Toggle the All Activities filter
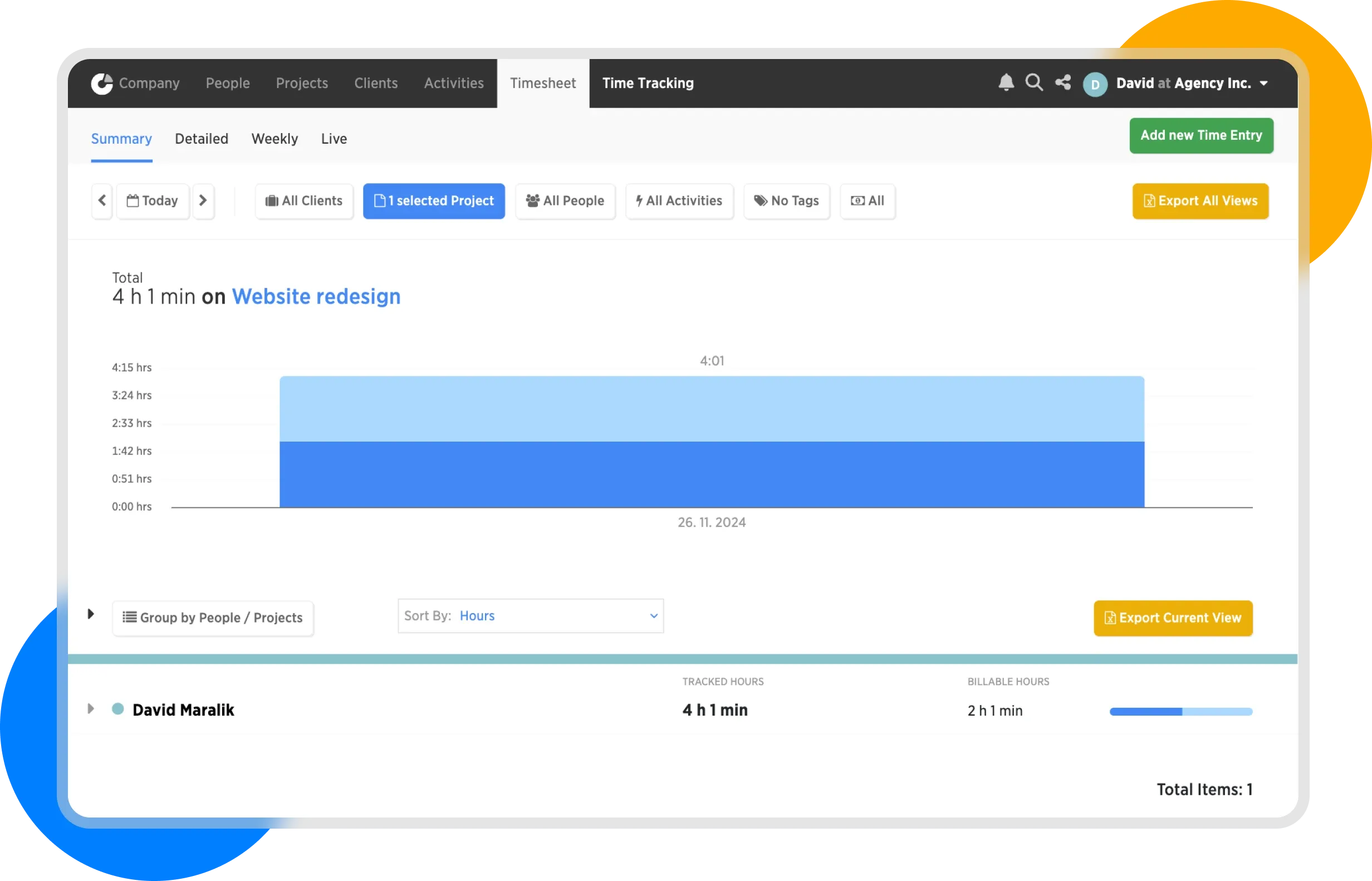 tap(679, 201)
